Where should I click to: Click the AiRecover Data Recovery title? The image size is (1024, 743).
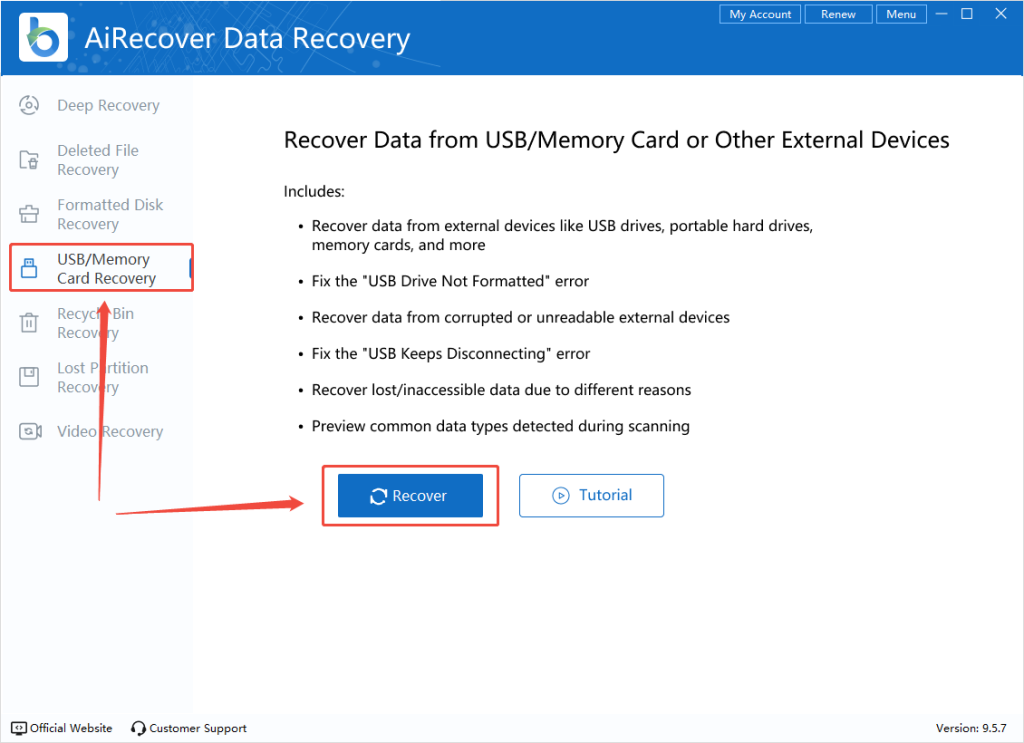pos(247,37)
